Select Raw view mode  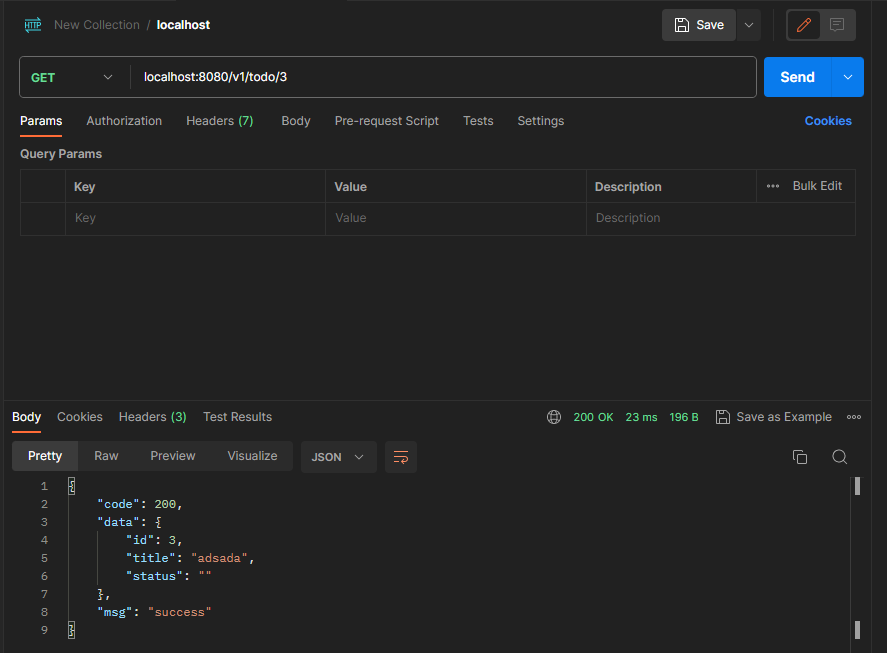tap(106, 456)
